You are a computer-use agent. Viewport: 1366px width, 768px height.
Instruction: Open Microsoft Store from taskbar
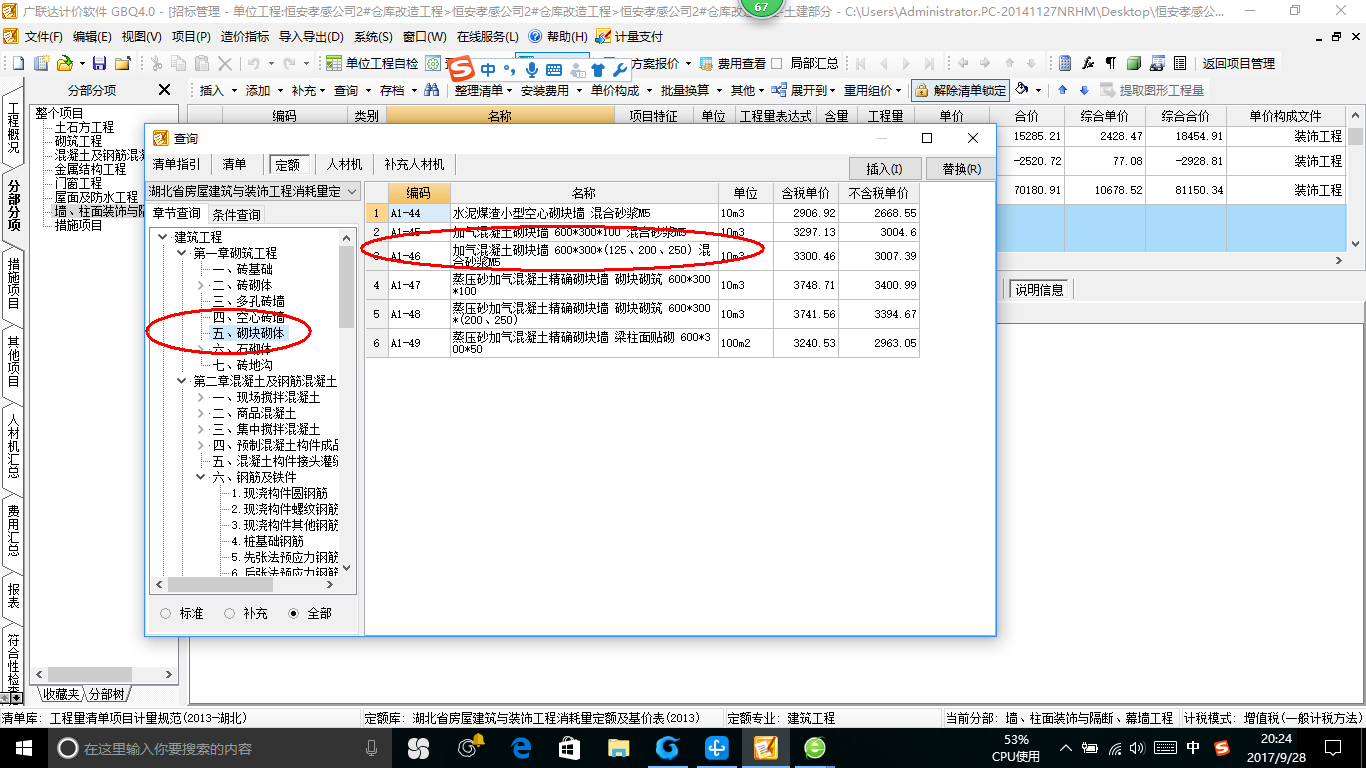coord(570,748)
